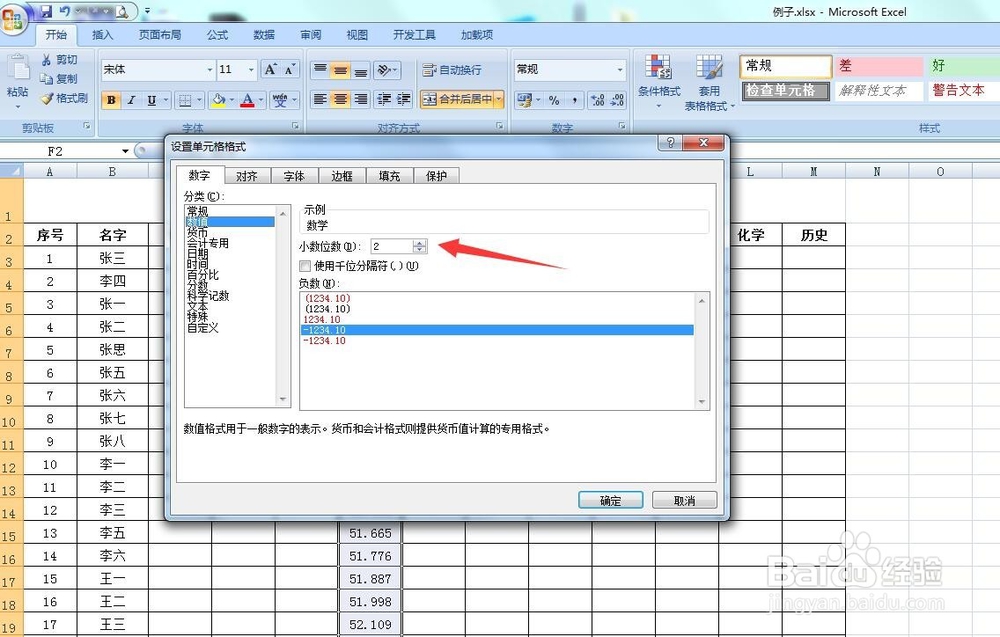
Task: Click the Percent Style icon
Action: point(555,101)
